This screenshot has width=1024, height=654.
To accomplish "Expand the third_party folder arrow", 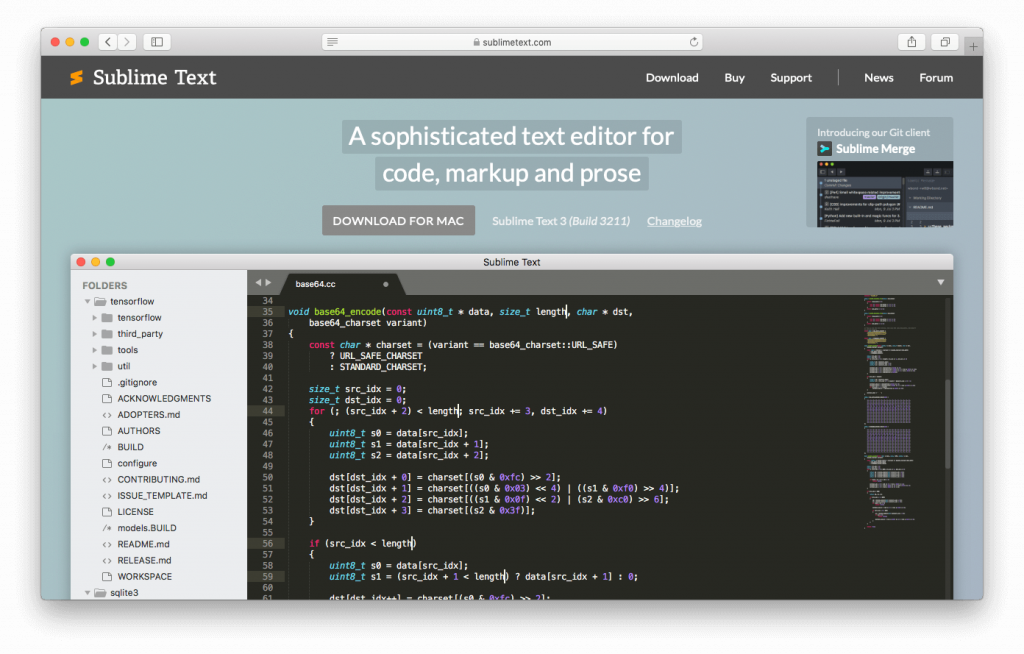I will tap(95, 334).
